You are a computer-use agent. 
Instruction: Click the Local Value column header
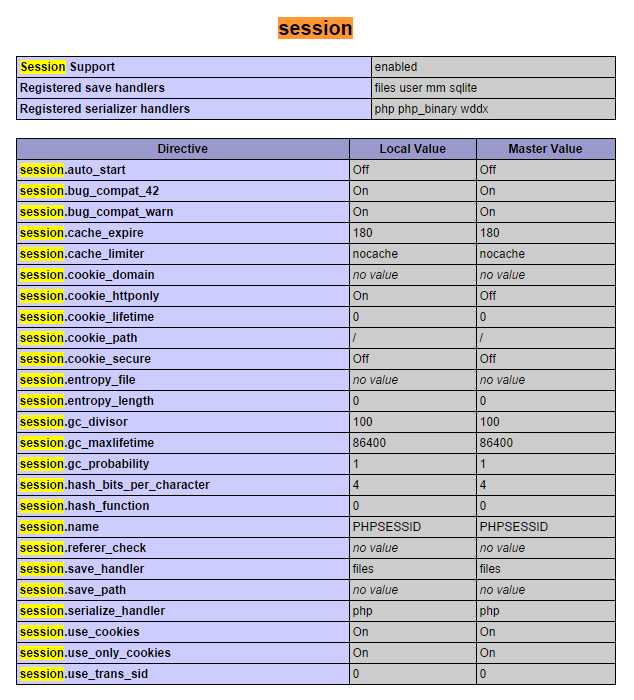[412, 149]
